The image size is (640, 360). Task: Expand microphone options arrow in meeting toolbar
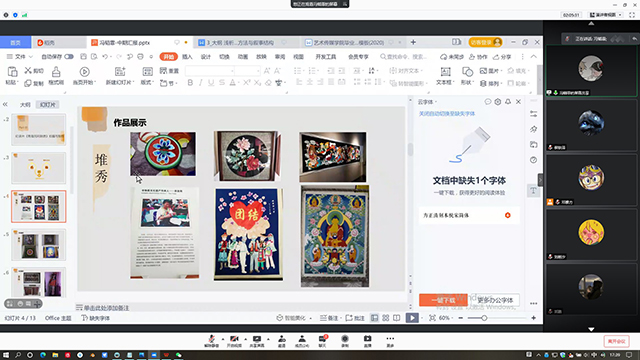[x=223, y=339]
